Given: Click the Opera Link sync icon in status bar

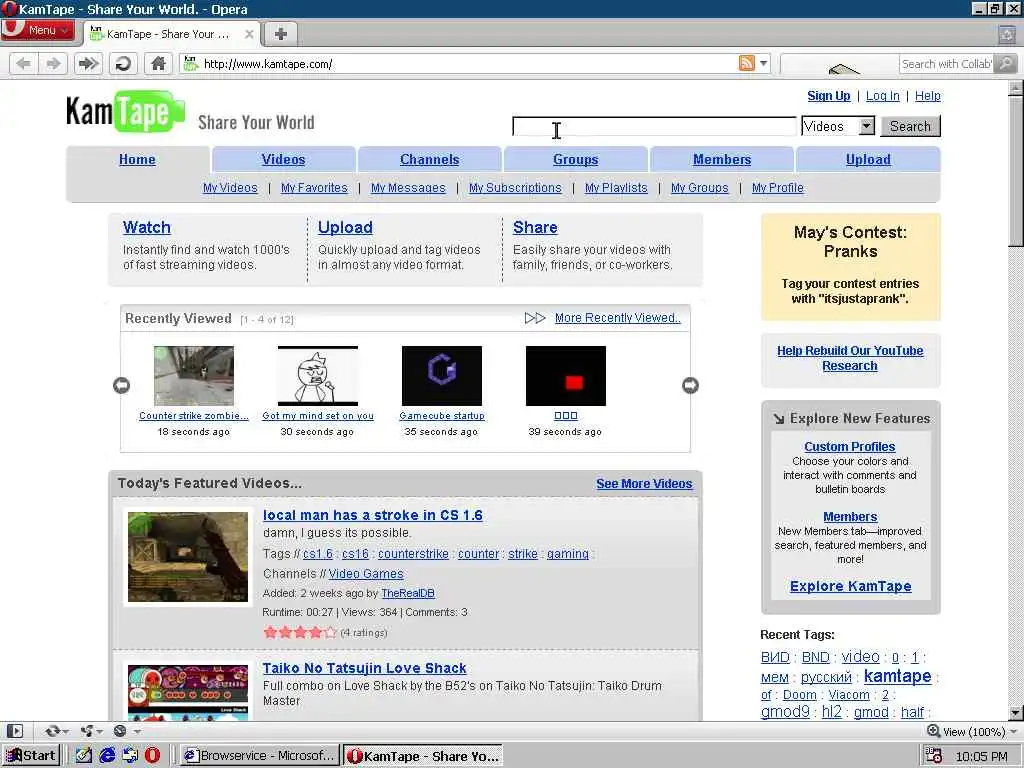Looking at the screenshot, I should pyautogui.click(x=55, y=731).
